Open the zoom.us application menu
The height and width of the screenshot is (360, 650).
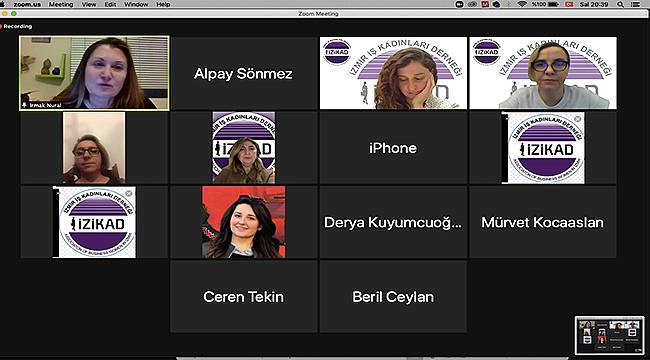pos(27,4)
